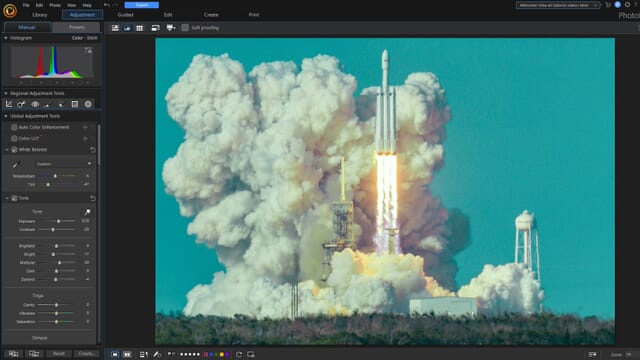Switch to the Library module
640x360 pixels.
click(x=40, y=15)
